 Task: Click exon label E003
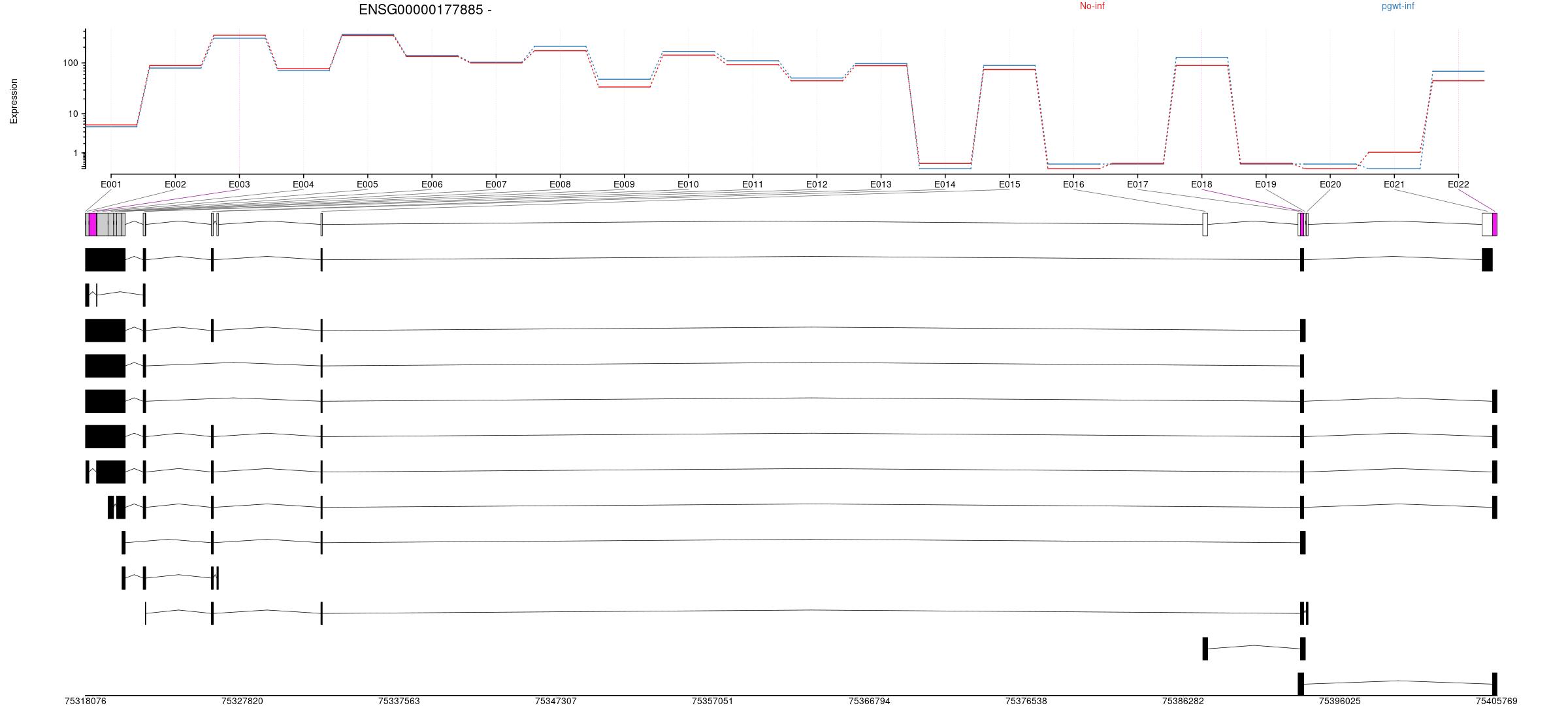239,184
